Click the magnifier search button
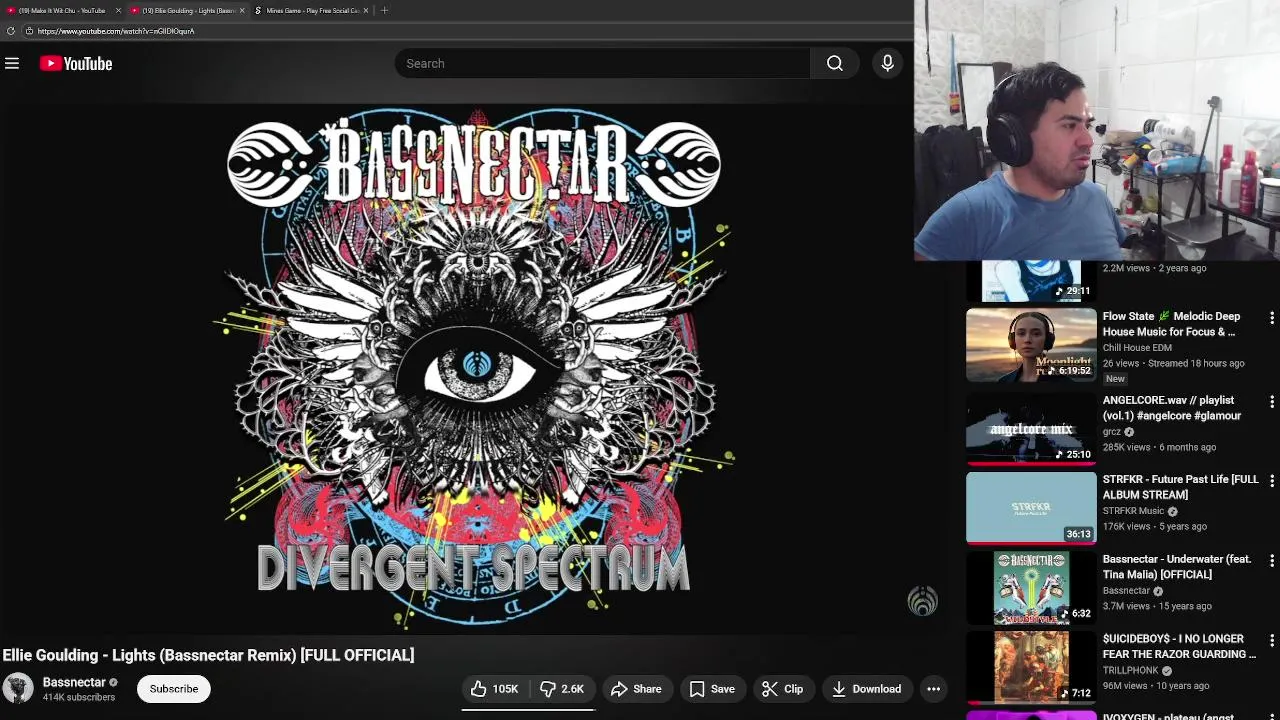 [x=834, y=63]
